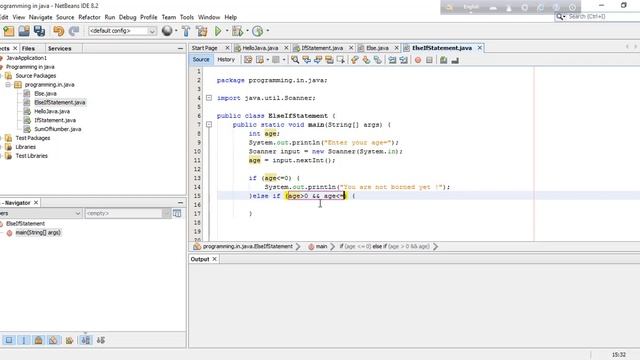This screenshot has height=360, width=640.
Task: Switch to the Start Page editor tab
Action: 204,48
